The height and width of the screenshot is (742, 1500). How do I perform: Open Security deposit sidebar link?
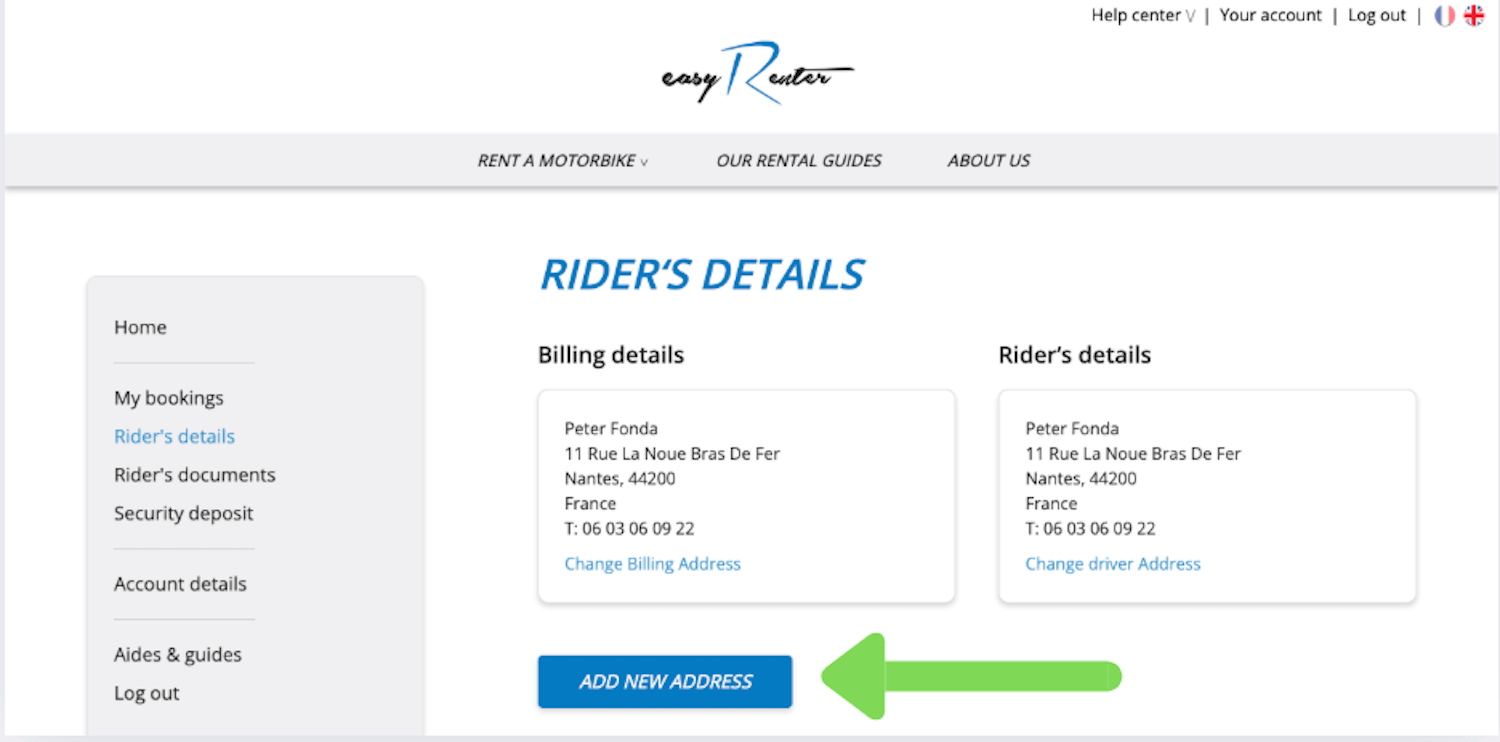tap(184, 513)
